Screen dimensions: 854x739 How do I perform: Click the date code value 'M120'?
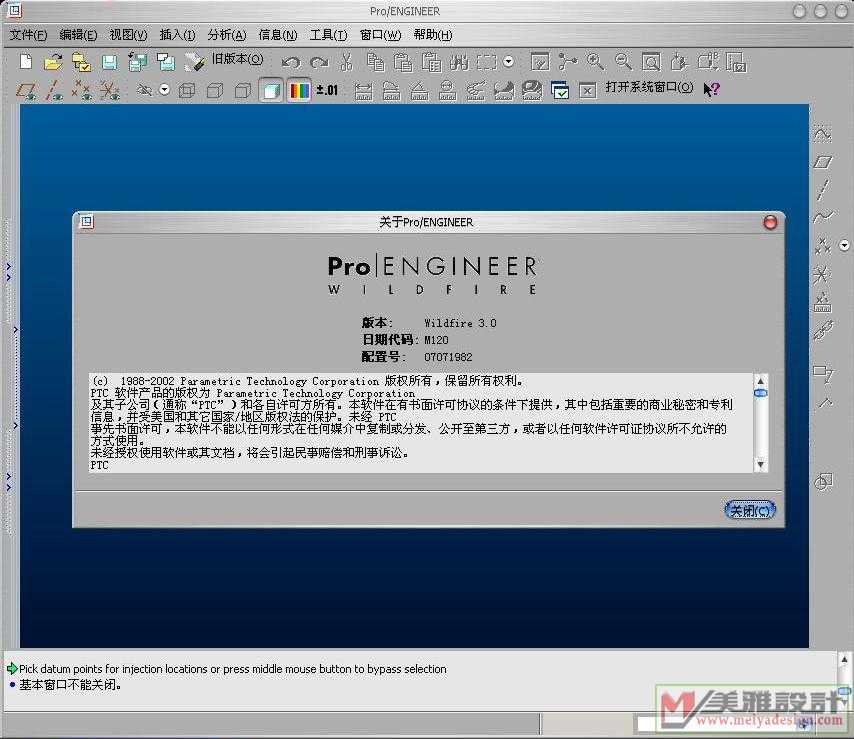[436, 340]
